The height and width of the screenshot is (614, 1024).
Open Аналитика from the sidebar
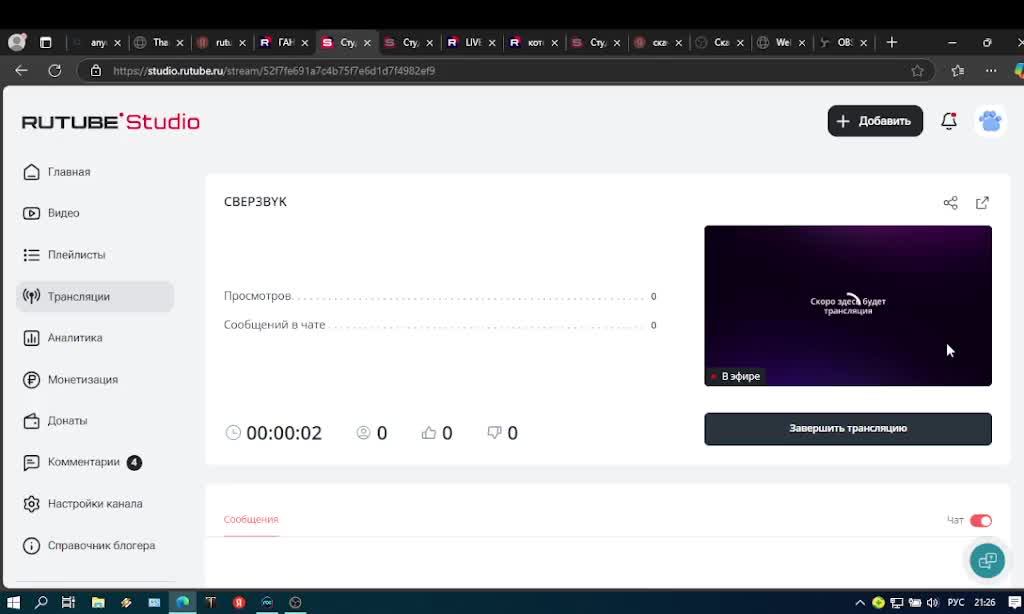[x=63, y=338]
